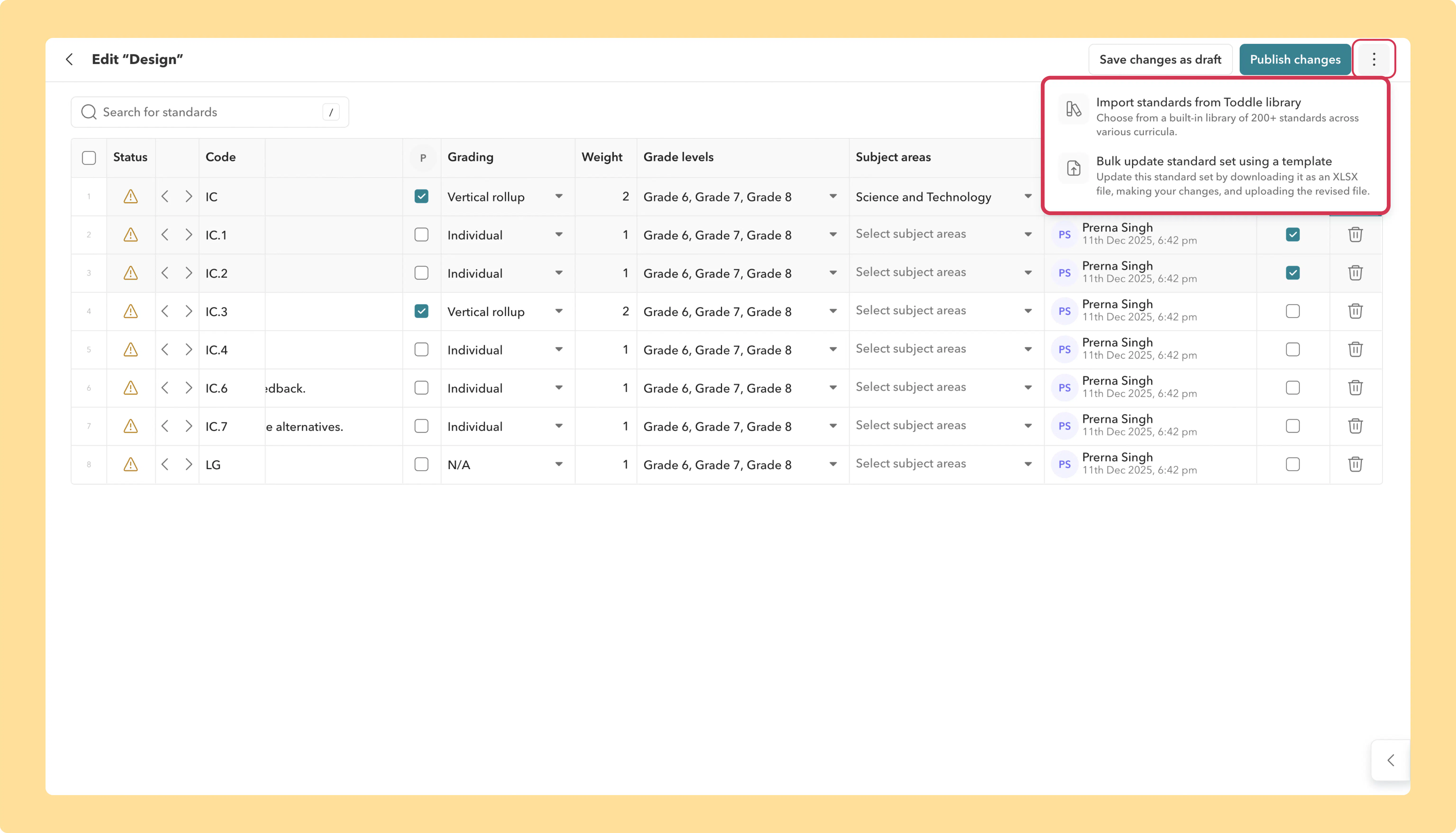The height and width of the screenshot is (833, 1456).
Task: Outdent the IC.1 standard
Action: point(165,235)
